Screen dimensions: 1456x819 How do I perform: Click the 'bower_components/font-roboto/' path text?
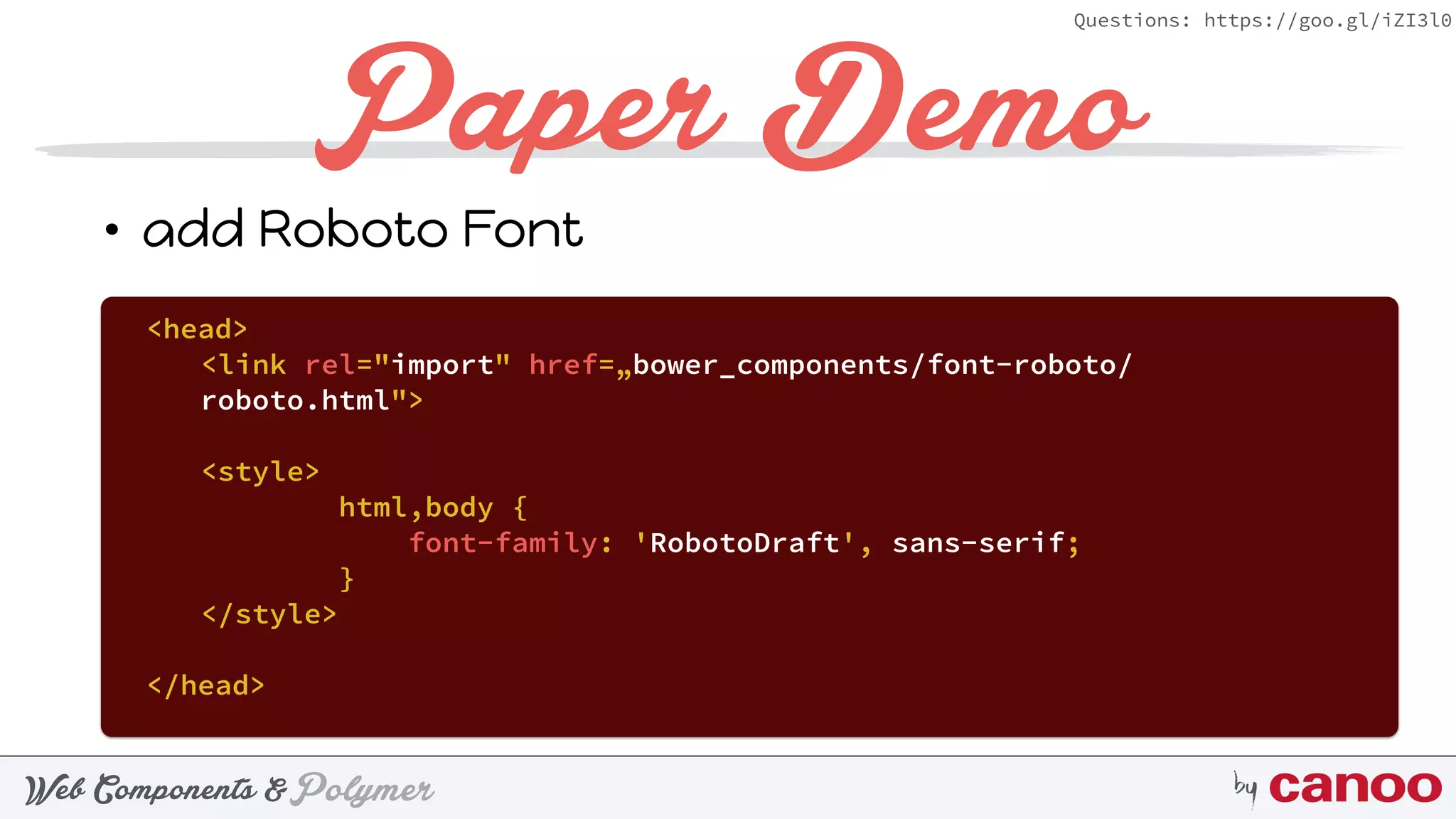pyautogui.click(x=882, y=365)
